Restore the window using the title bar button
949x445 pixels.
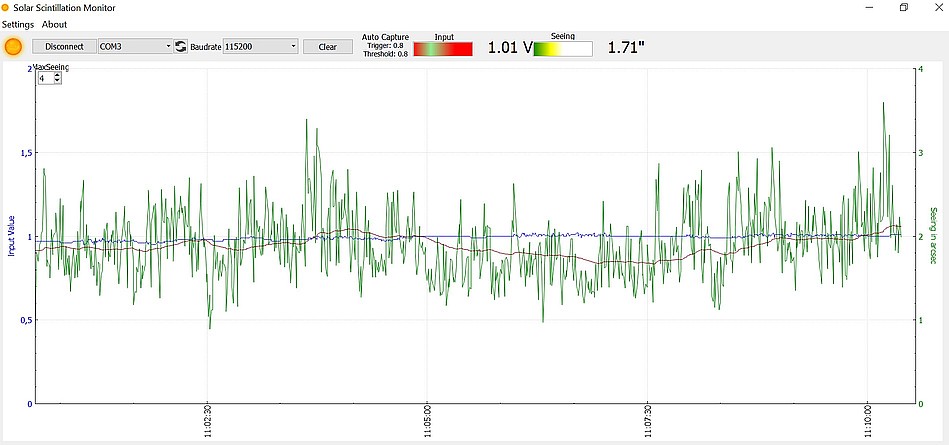click(x=904, y=8)
